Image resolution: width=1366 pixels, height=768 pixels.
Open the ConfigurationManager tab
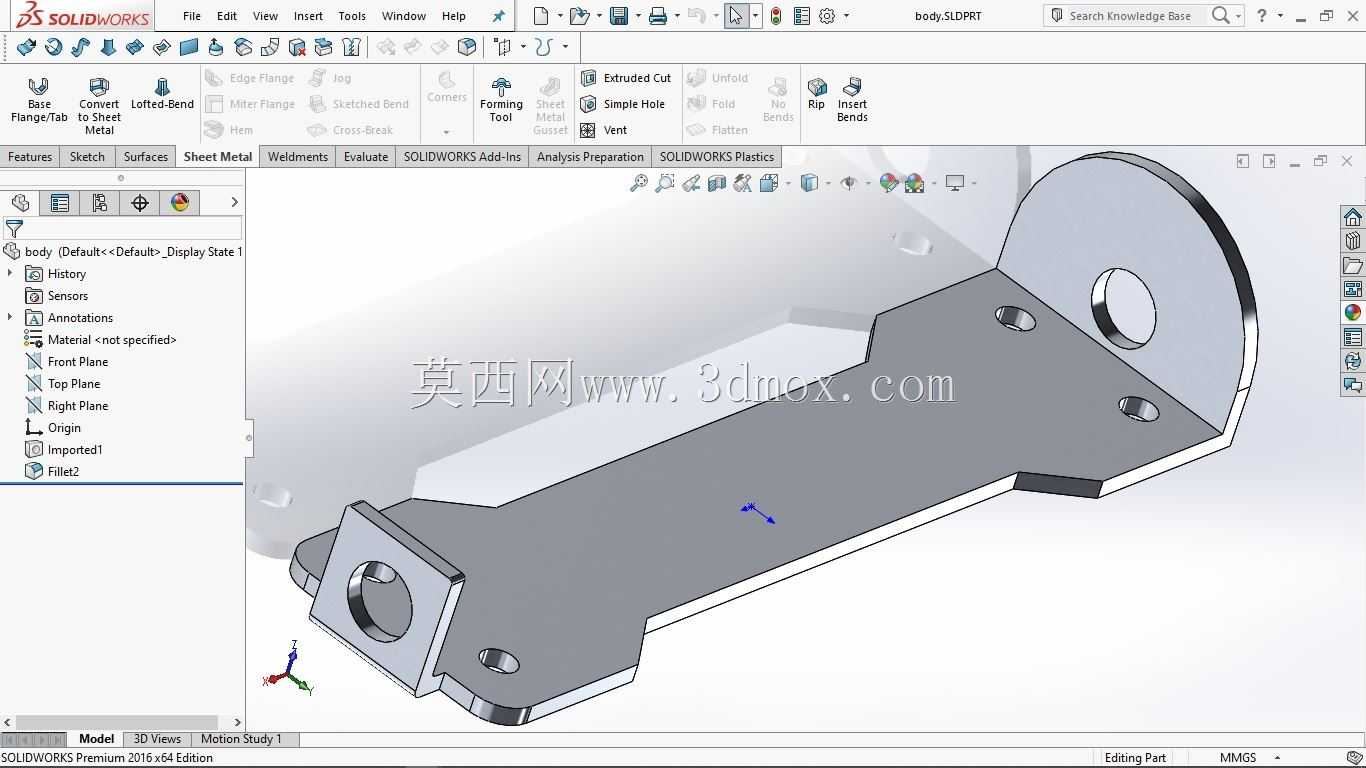[100, 203]
